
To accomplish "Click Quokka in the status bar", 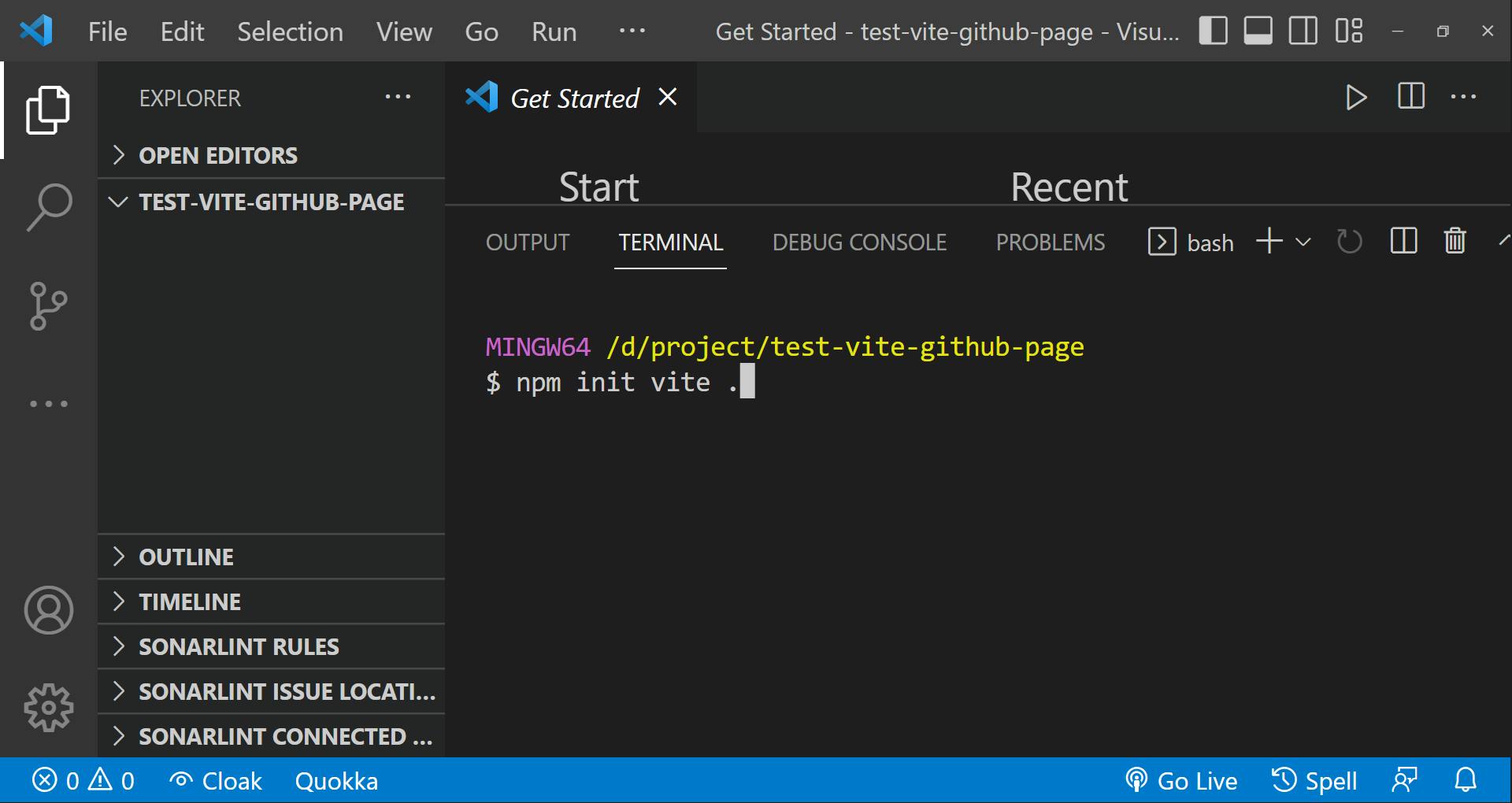I will point(336,781).
